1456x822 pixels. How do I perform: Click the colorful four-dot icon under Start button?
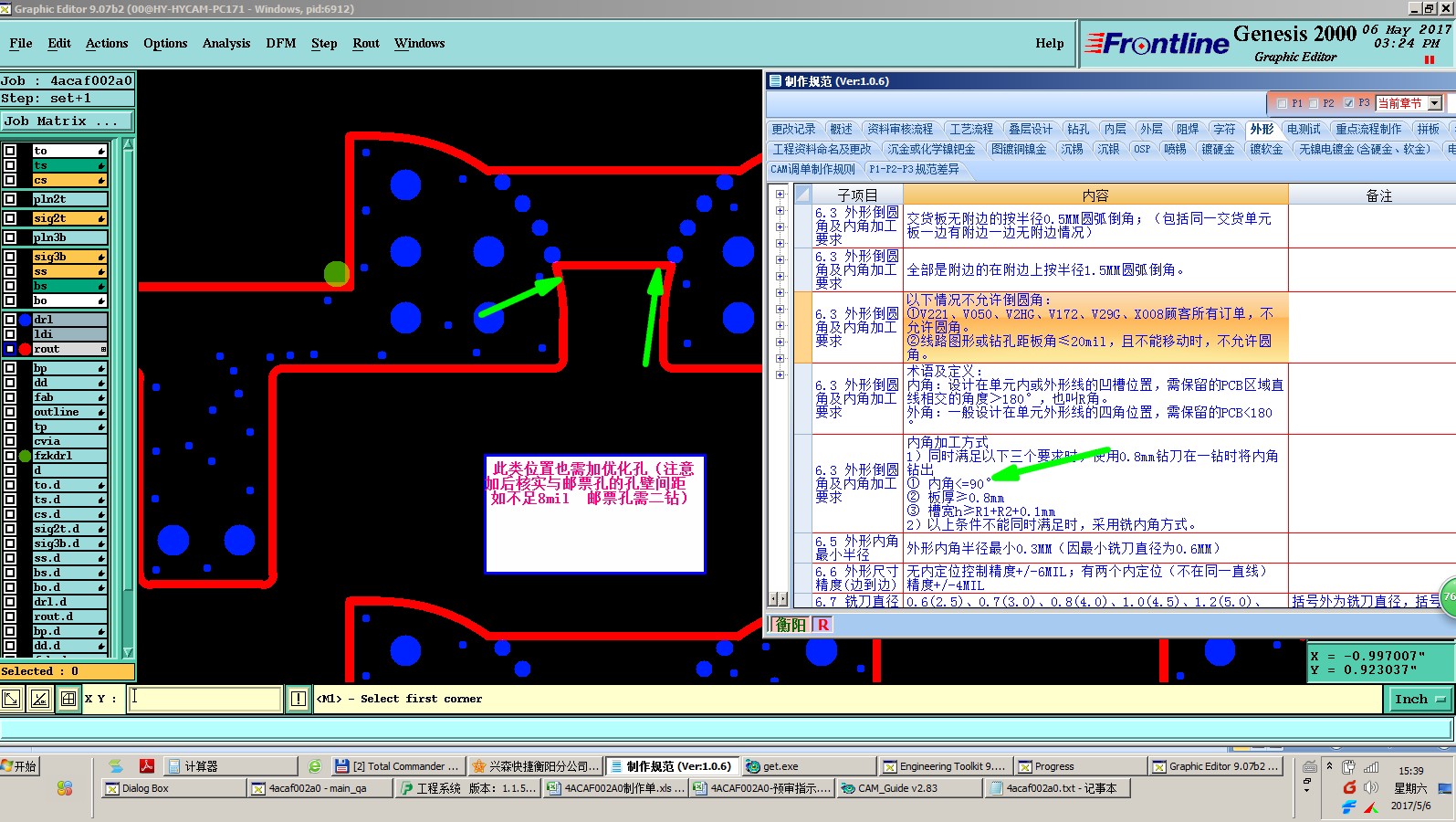pos(64,788)
